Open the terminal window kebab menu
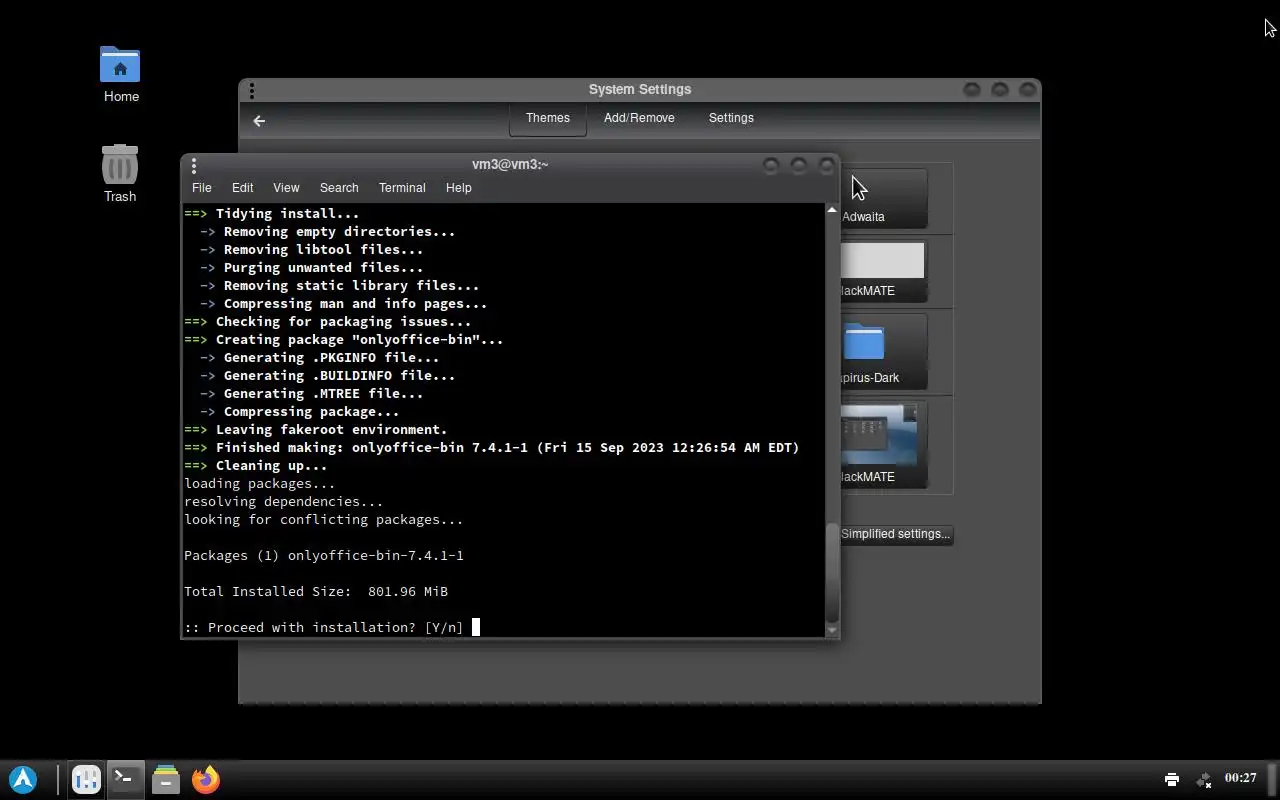1280x800 pixels. click(194, 166)
